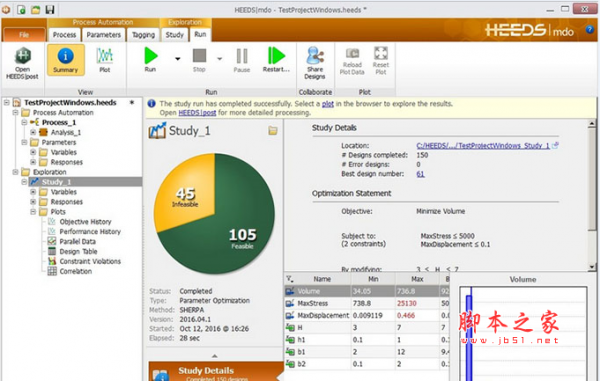The height and width of the screenshot is (381, 600).
Task: Click the Reset Plot icon
Action: tap(381, 61)
